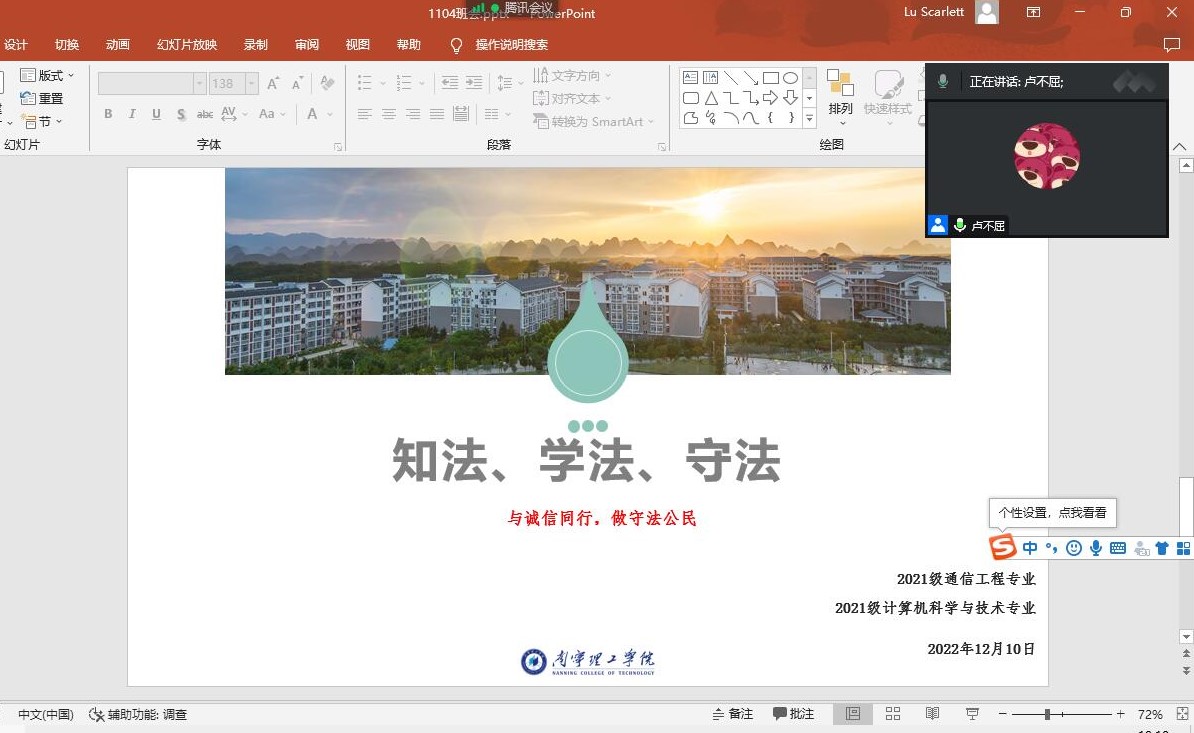The image size is (1194, 733).
Task: Switch to the Review (审阅) tab
Action: (x=307, y=45)
